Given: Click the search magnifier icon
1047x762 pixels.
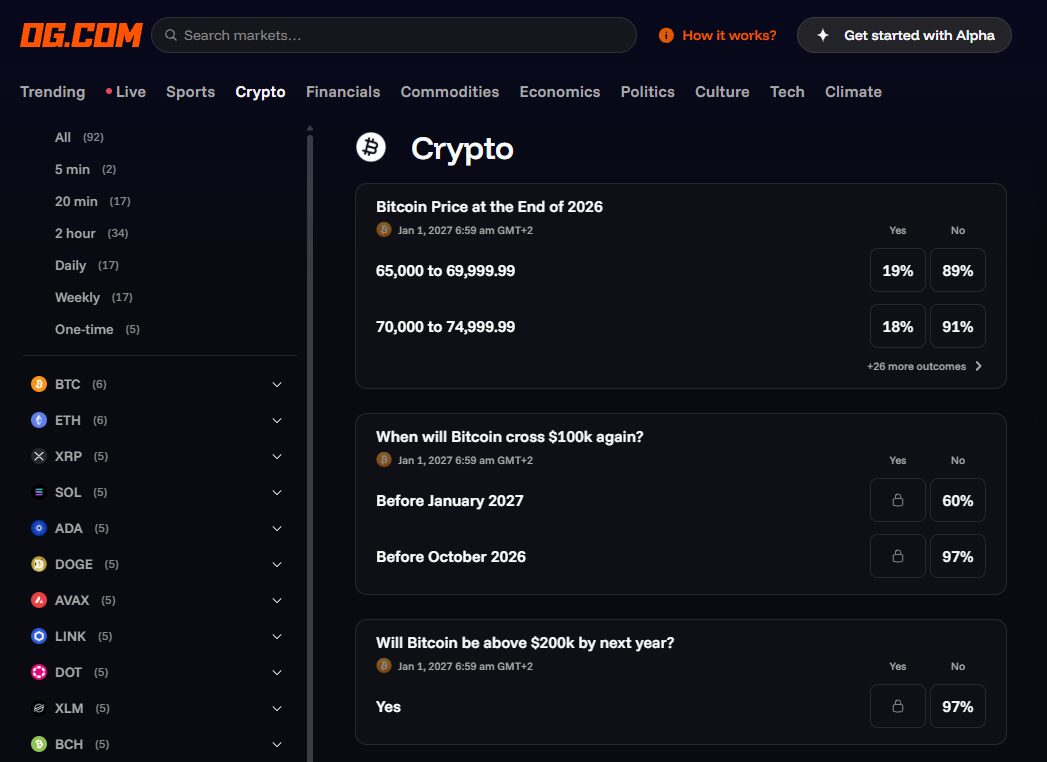Looking at the screenshot, I should (171, 35).
